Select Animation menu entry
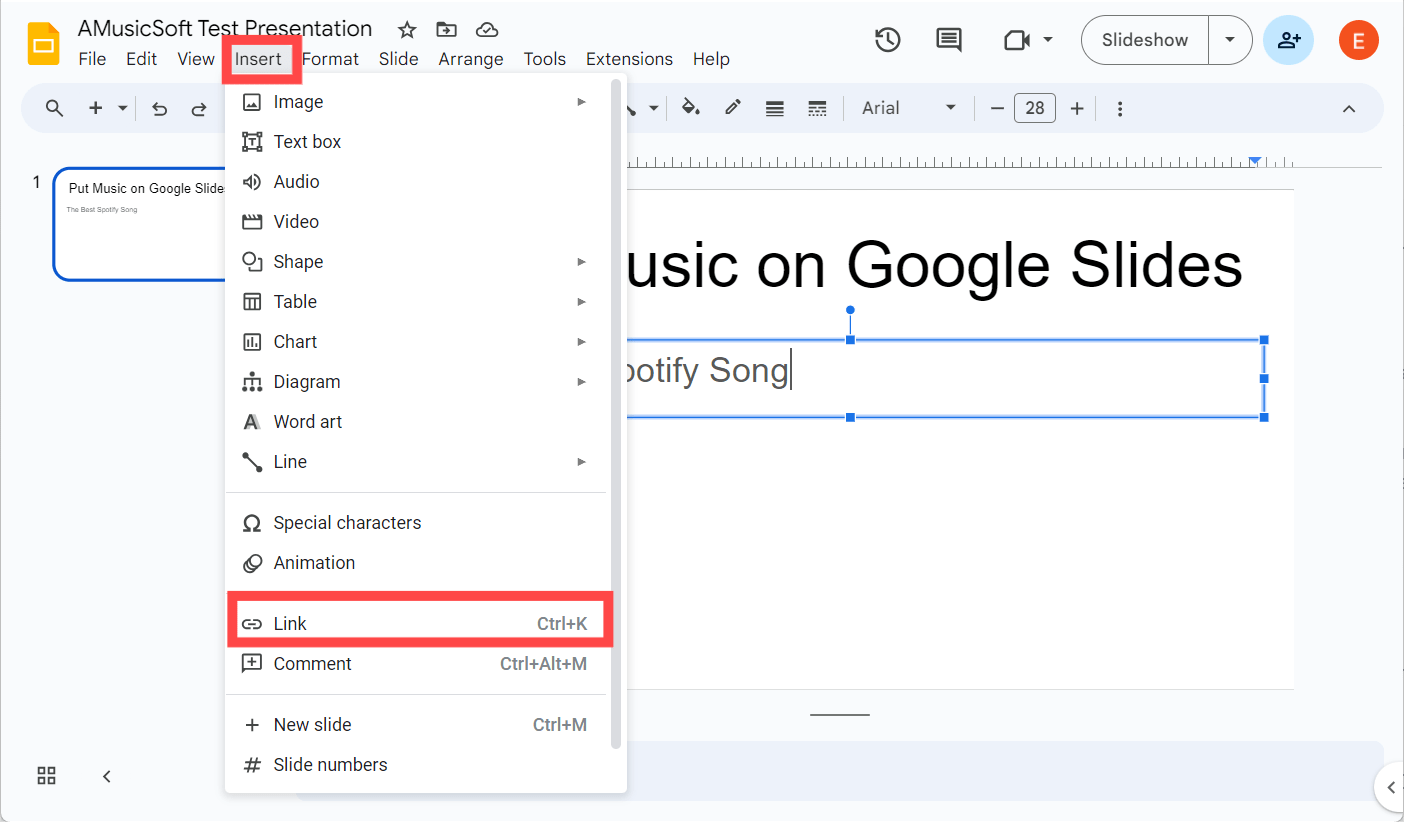Image resolution: width=1404 pixels, height=822 pixels. [416, 563]
